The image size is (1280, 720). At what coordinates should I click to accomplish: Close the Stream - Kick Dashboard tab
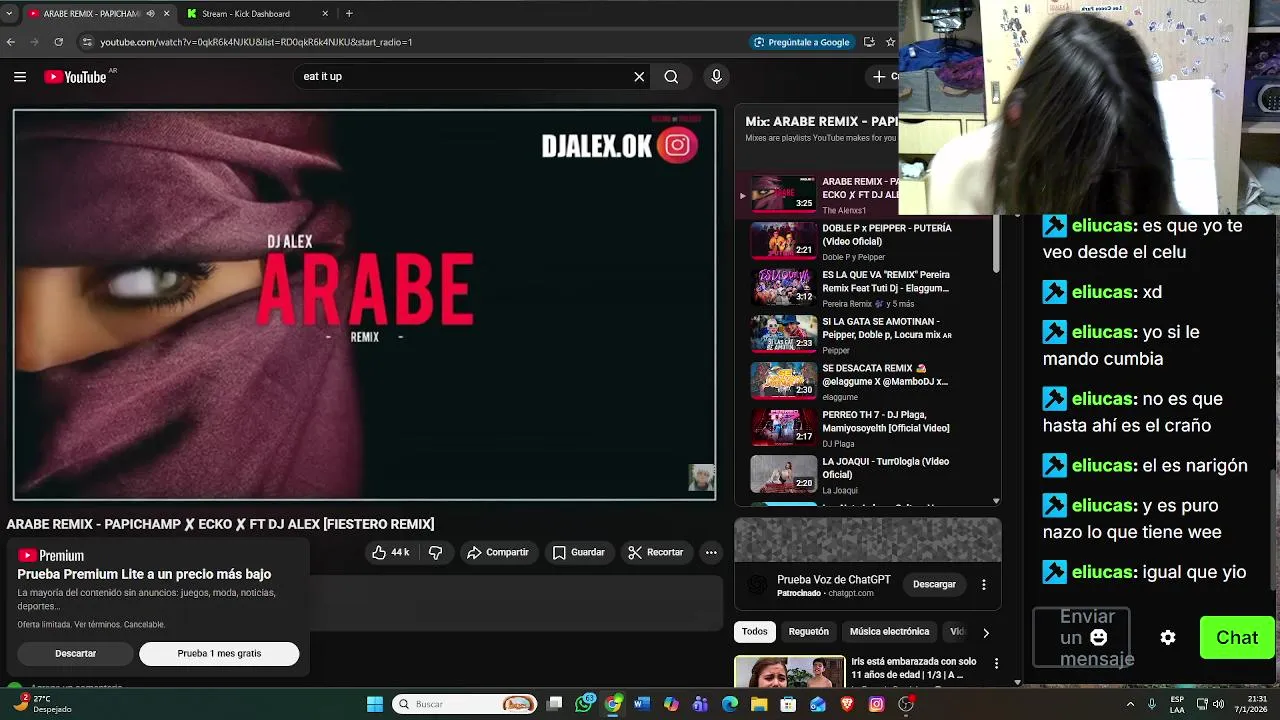[x=325, y=14]
